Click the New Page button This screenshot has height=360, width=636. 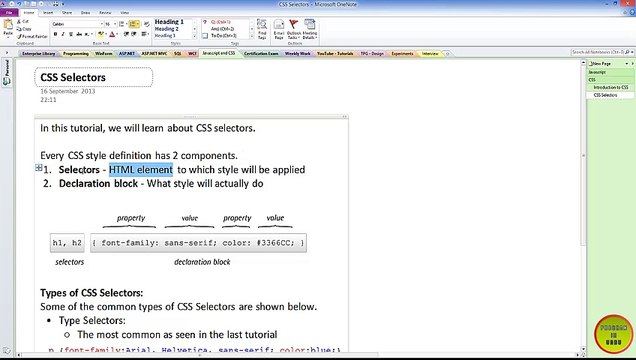pos(600,64)
